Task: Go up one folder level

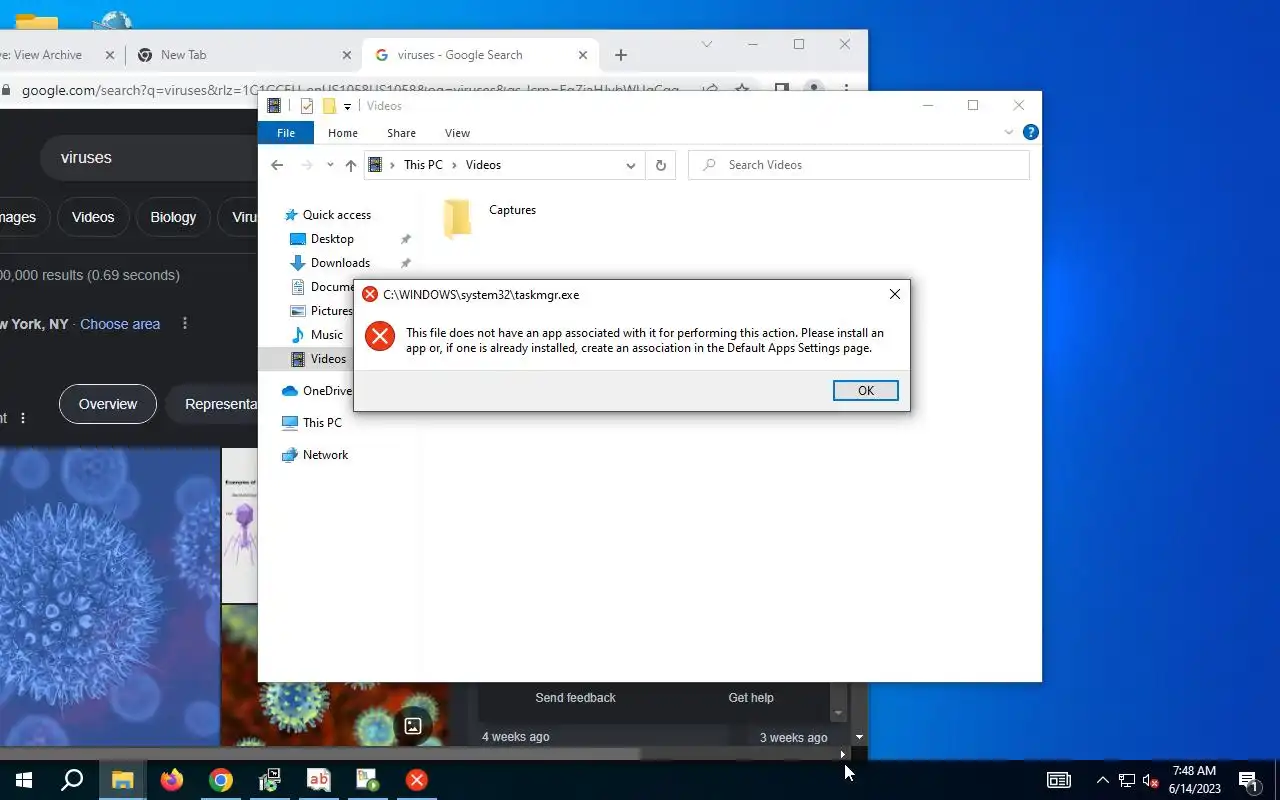Action: [x=350, y=165]
